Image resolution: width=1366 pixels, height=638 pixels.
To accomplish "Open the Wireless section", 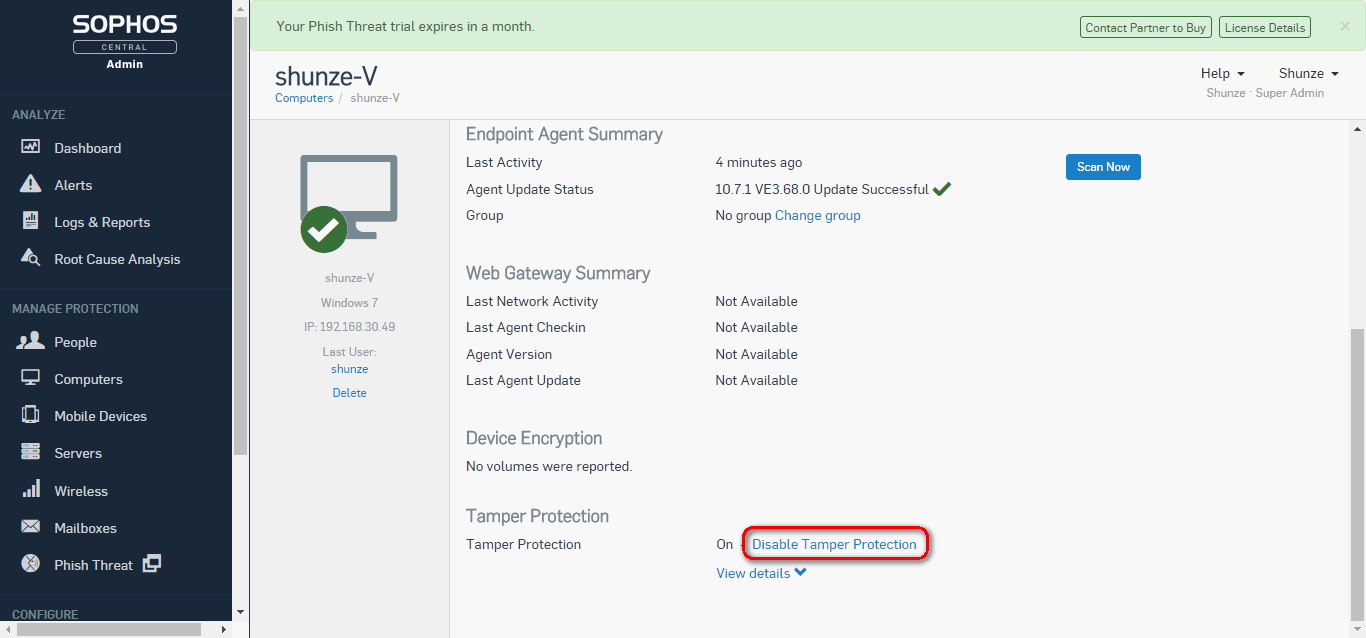I will point(81,491).
